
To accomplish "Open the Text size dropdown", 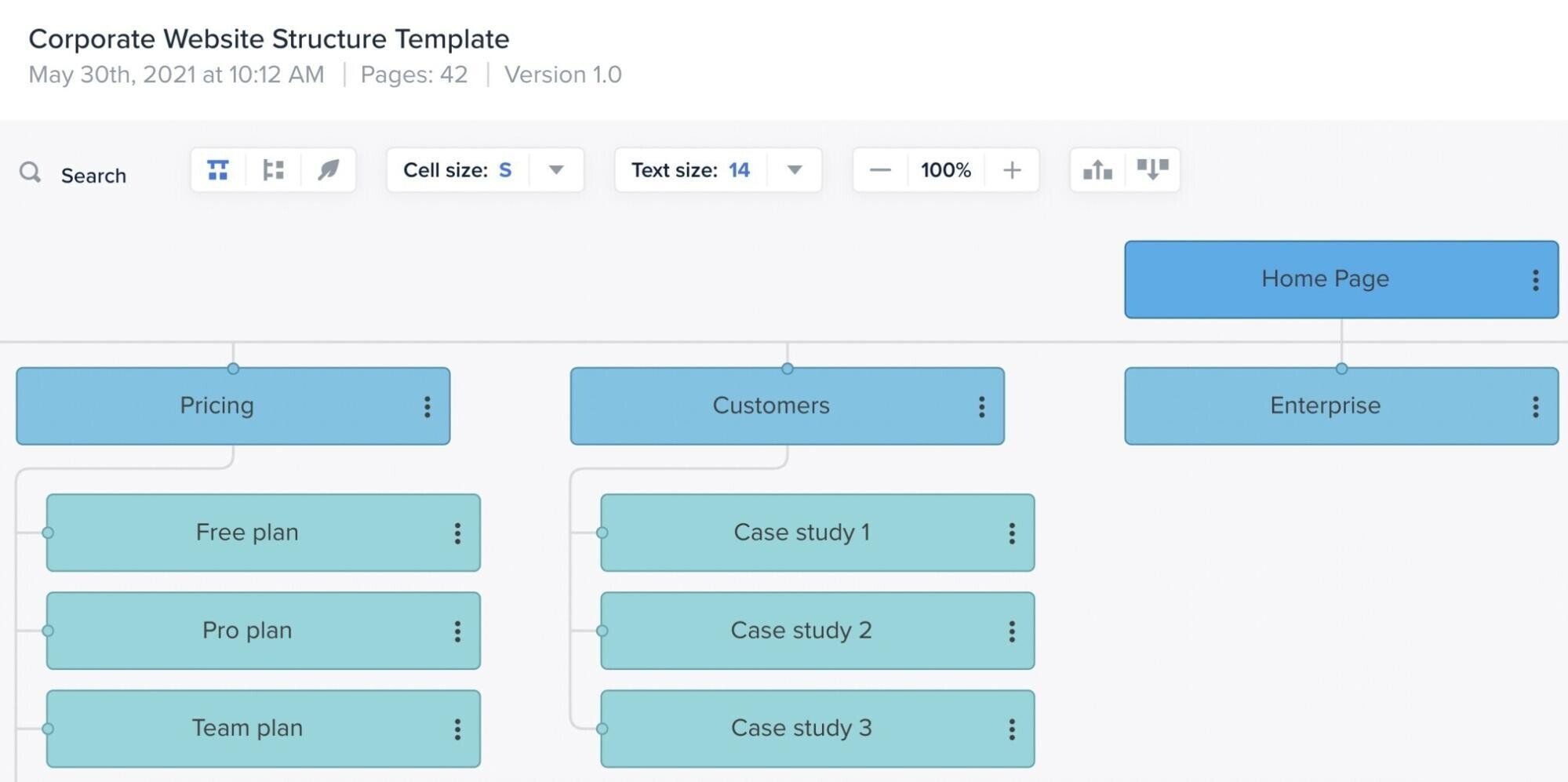I will click(x=795, y=169).
